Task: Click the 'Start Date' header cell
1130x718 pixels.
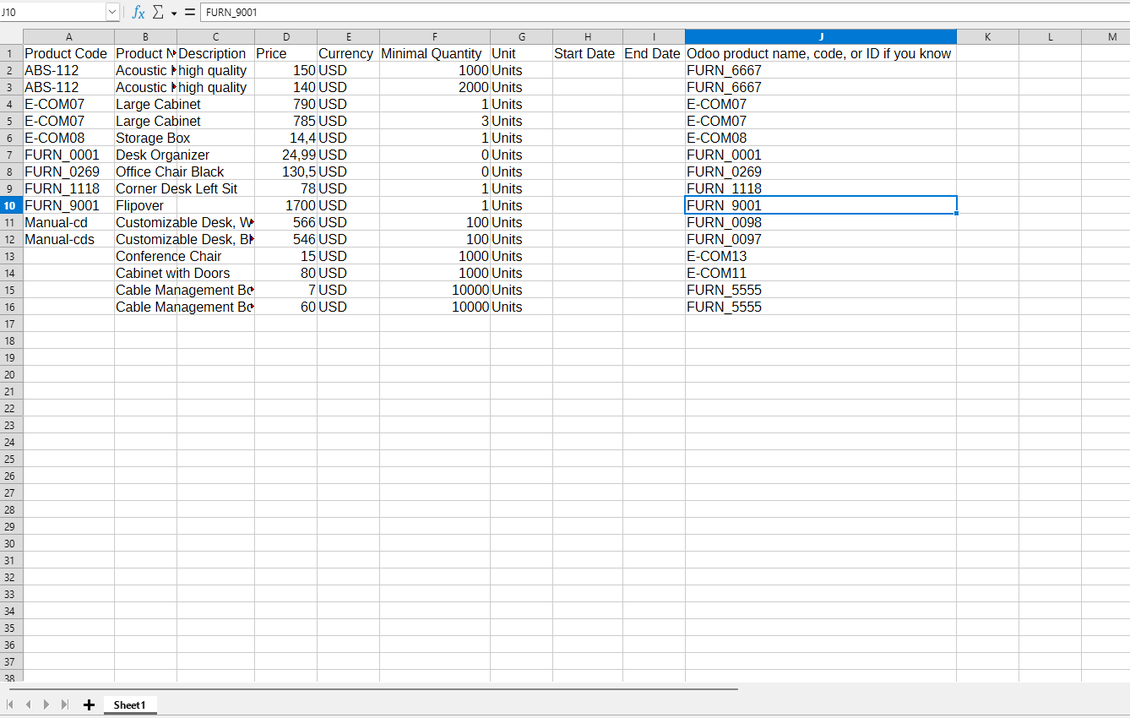Action: click(587, 53)
